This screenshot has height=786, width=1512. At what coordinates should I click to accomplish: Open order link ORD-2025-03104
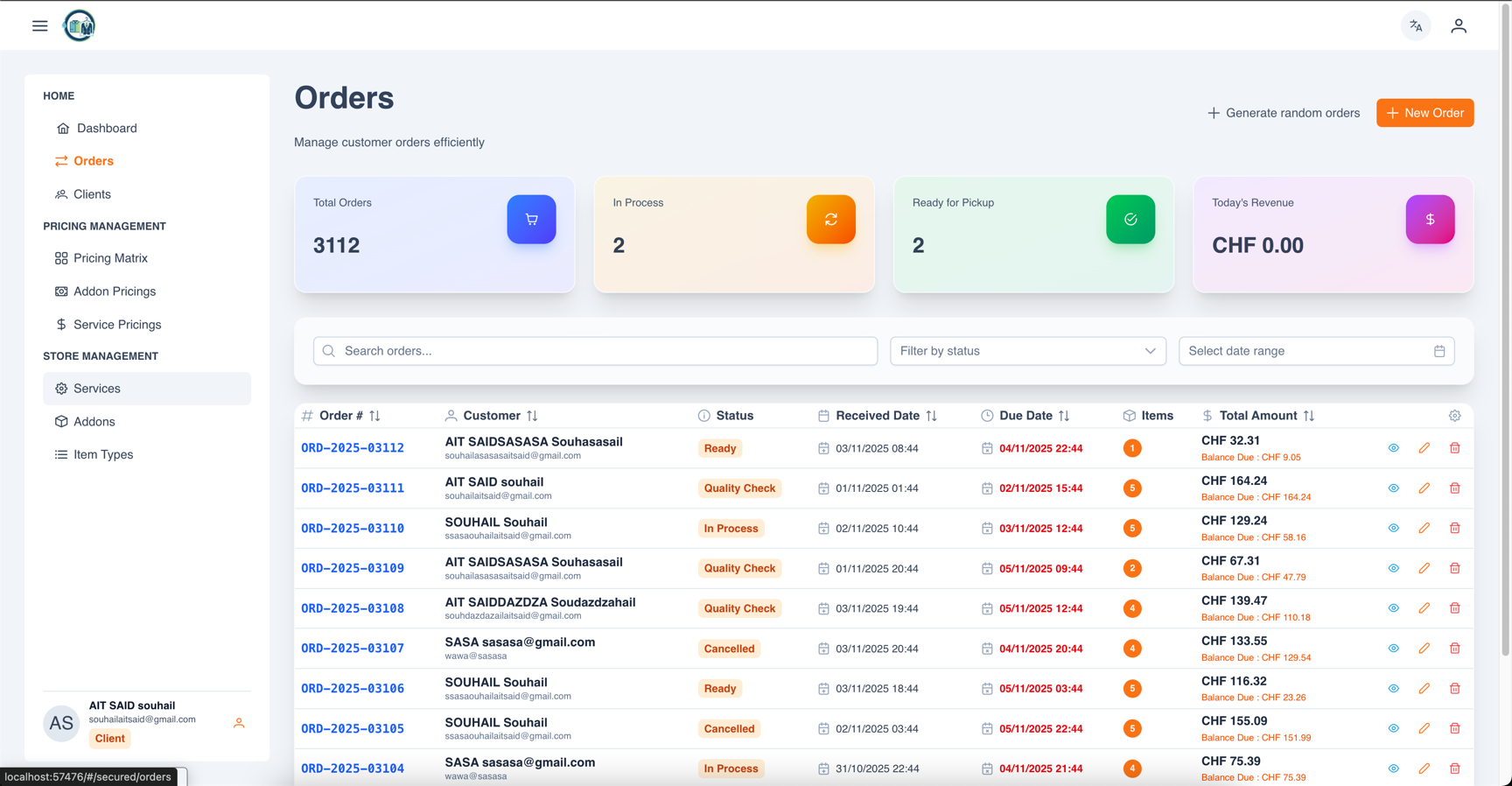click(x=353, y=768)
